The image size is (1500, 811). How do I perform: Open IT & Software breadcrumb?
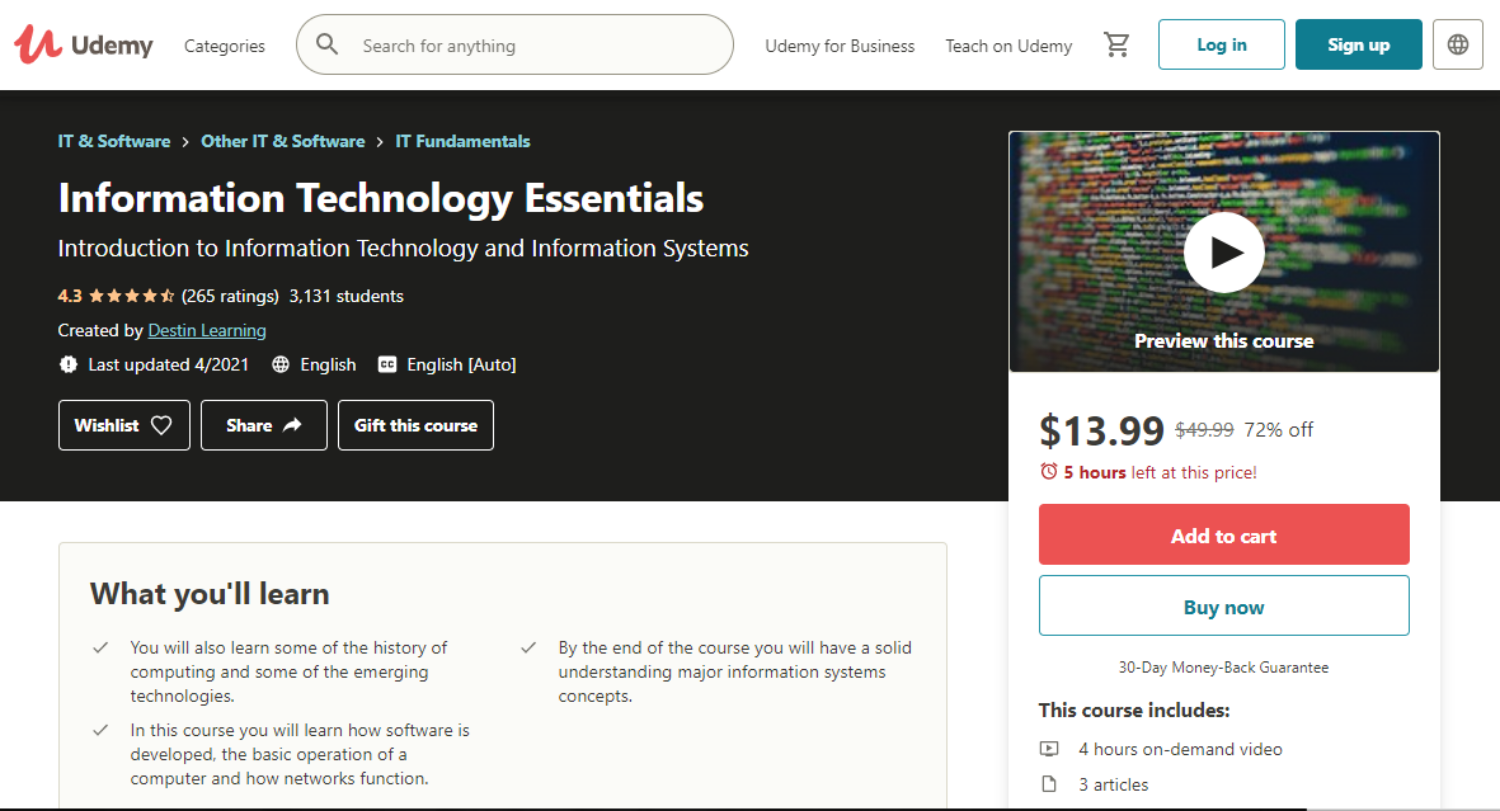click(x=114, y=141)
